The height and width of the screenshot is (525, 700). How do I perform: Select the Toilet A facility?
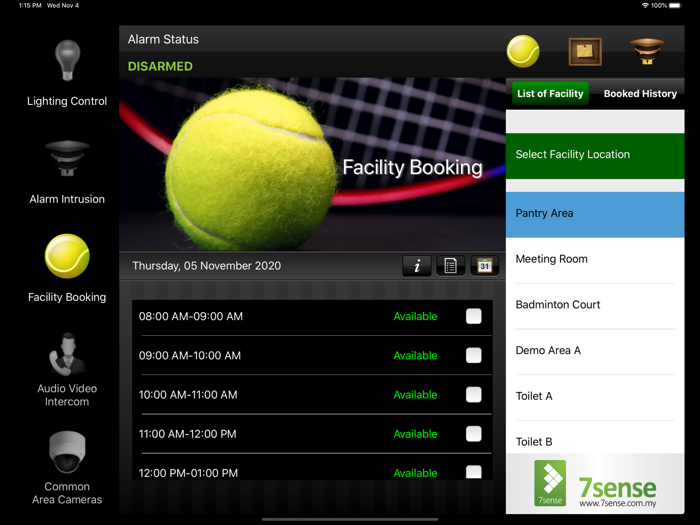(x=595, y=397)
